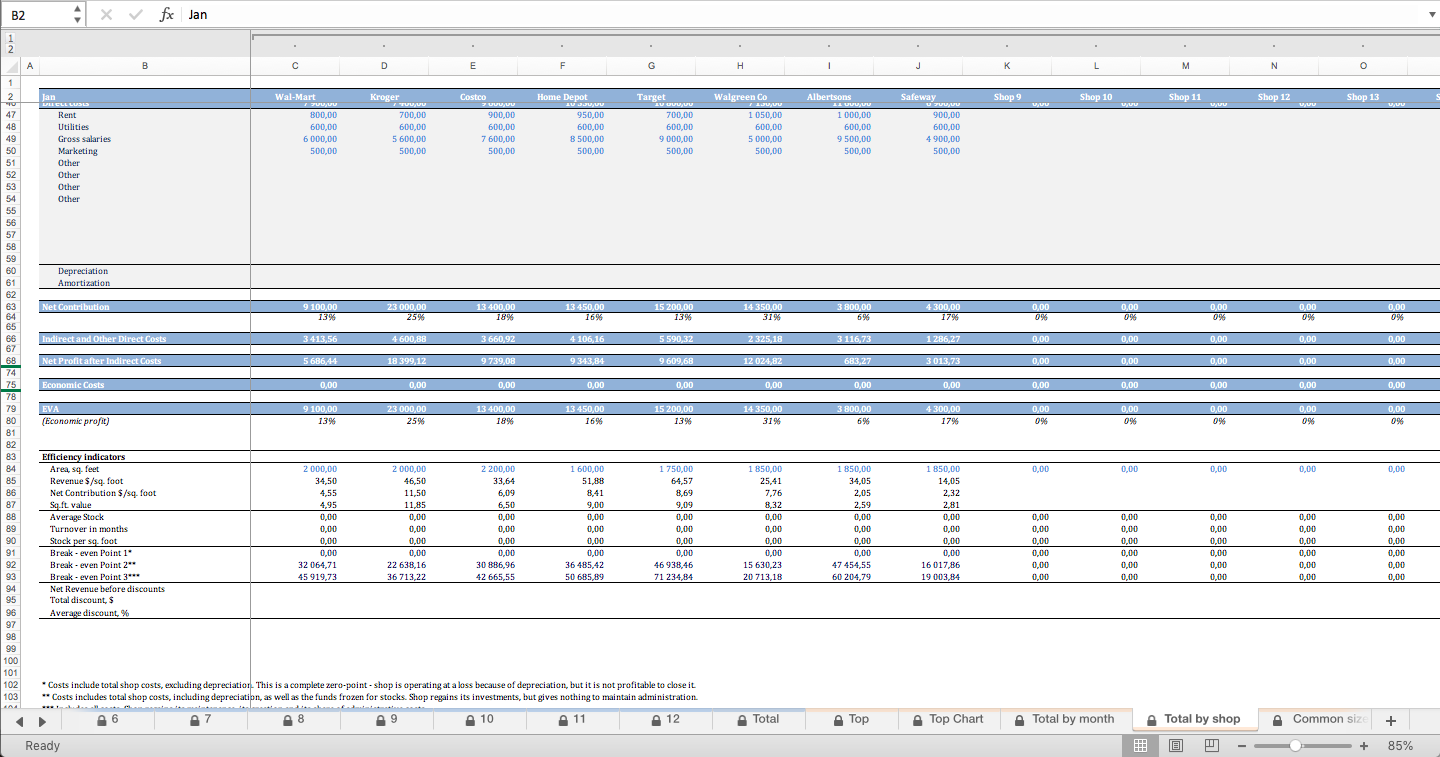The image size is (1440, 757).
Task: Switch to Normal view icon
Action: pos(1139,746)
